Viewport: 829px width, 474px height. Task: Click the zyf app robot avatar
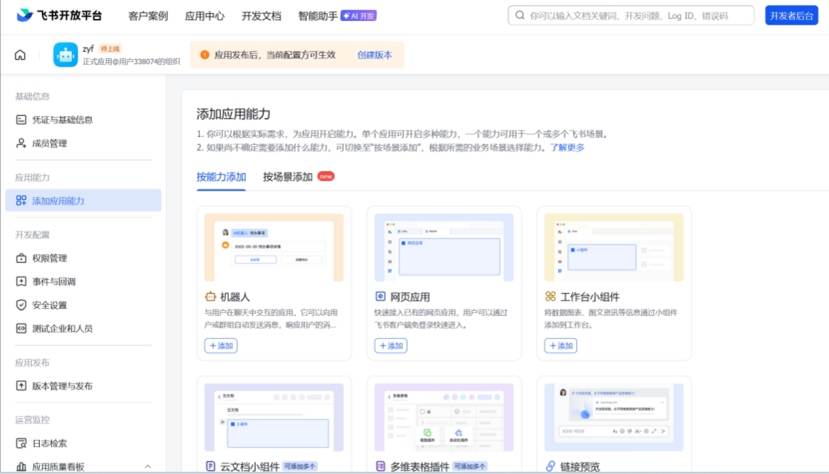[66, 55]
